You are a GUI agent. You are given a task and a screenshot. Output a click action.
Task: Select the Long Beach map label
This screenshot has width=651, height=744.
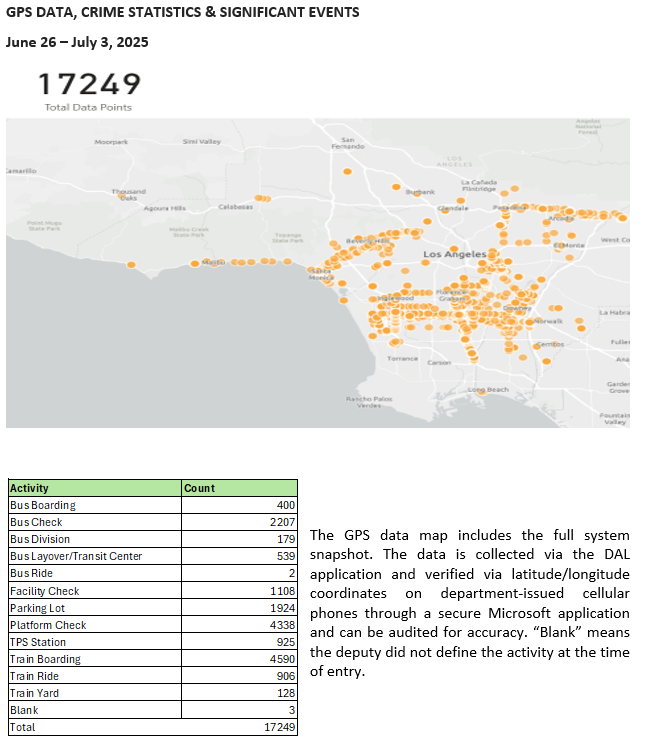(x=489, y=389)
